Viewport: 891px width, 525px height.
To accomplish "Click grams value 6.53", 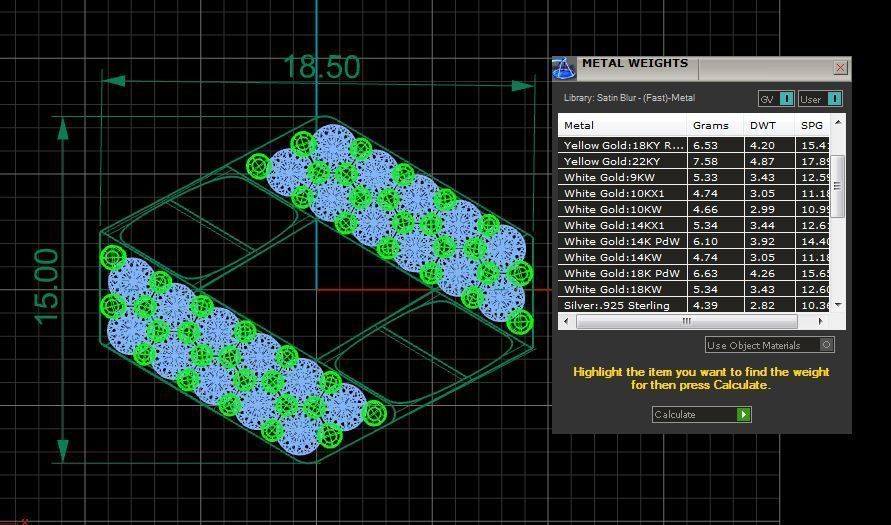I will 705,145.
